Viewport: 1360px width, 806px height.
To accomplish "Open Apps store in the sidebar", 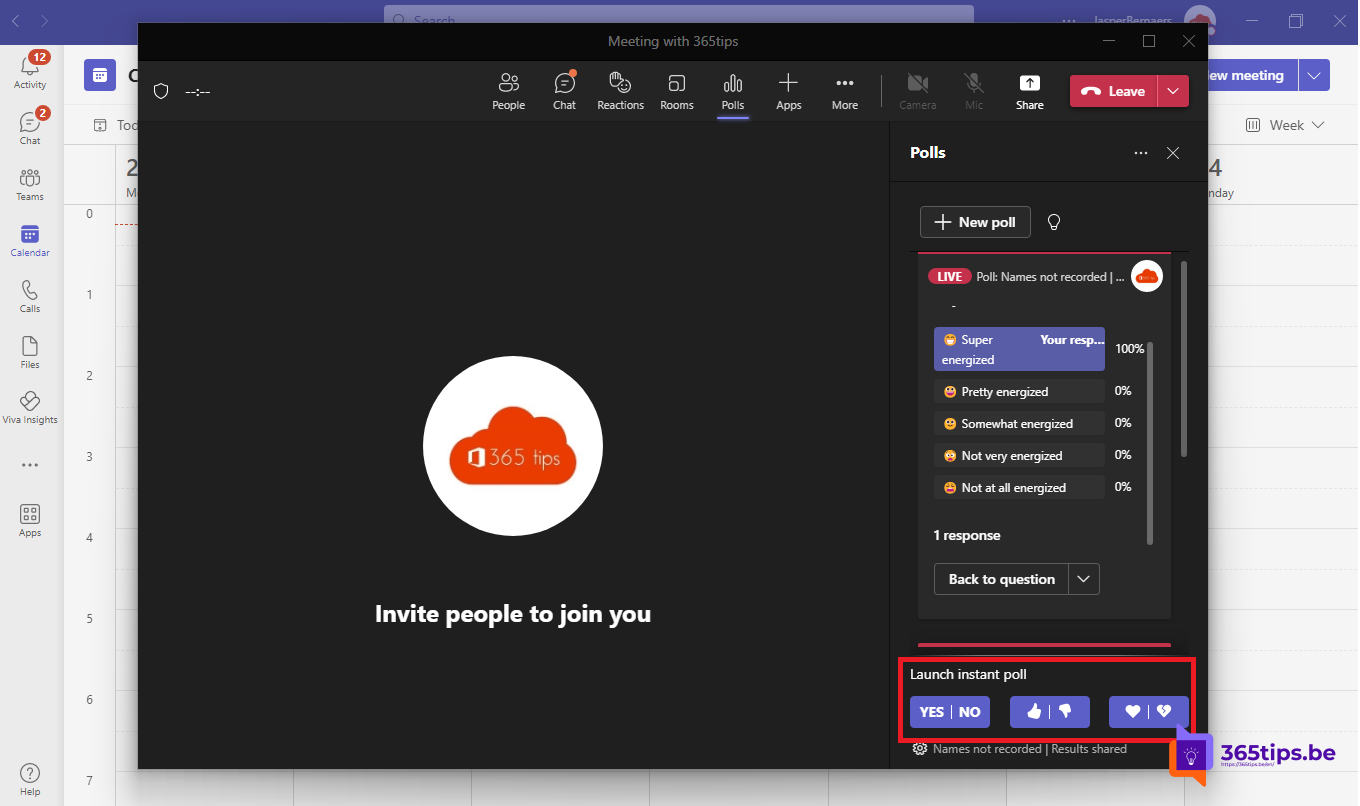I will (30, 520).
